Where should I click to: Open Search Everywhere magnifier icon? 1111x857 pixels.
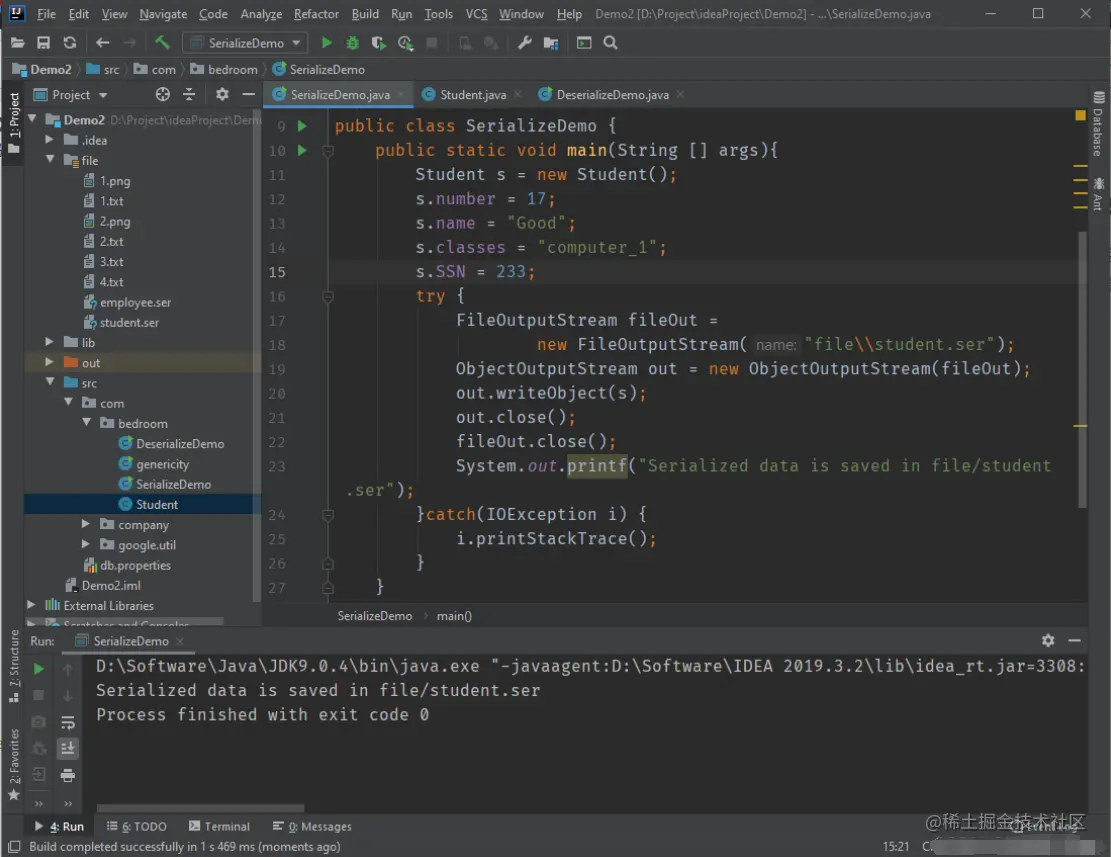tap(611, 43)
